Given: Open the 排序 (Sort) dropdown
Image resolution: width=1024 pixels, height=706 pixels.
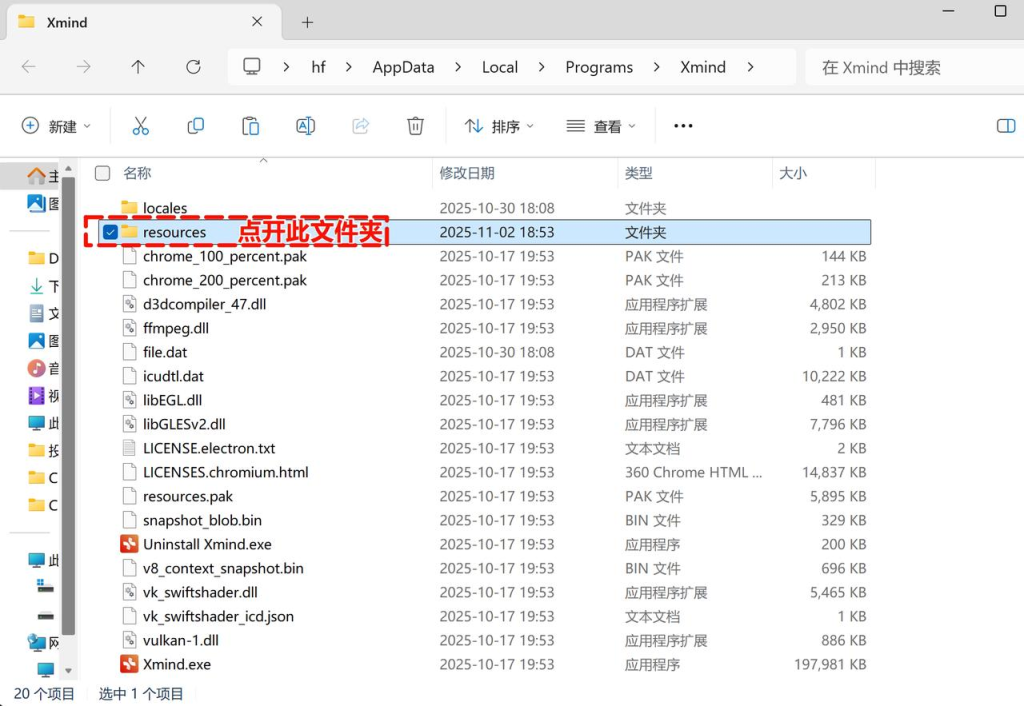Looking at the screenshot, I should 499,125.
